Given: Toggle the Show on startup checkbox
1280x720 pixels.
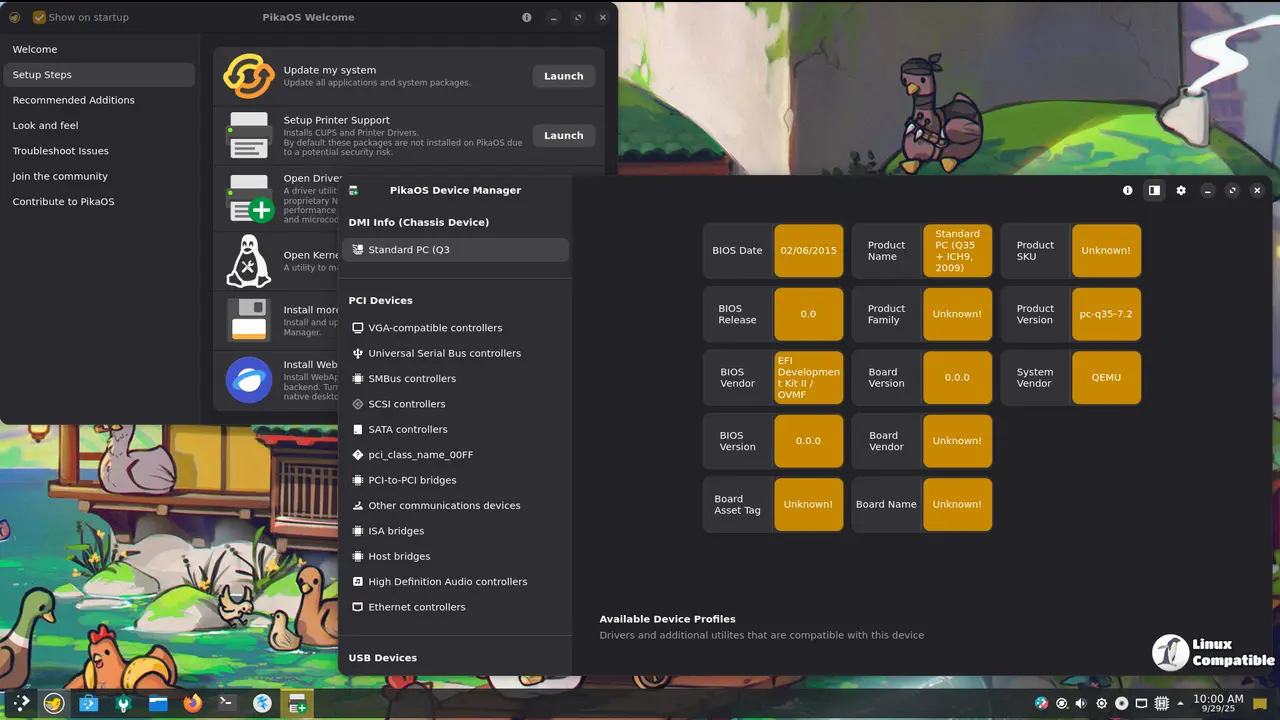Looking at the screenshot, I should point(39,17).
